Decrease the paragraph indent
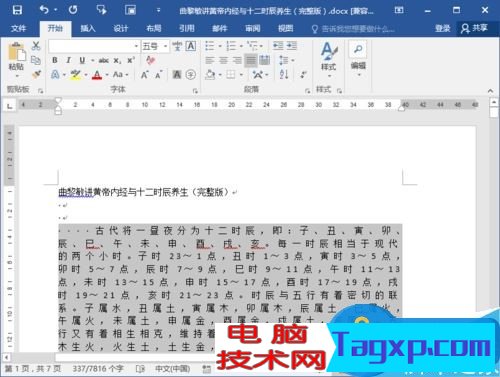The image size is (500, 377). click(278, 46)
